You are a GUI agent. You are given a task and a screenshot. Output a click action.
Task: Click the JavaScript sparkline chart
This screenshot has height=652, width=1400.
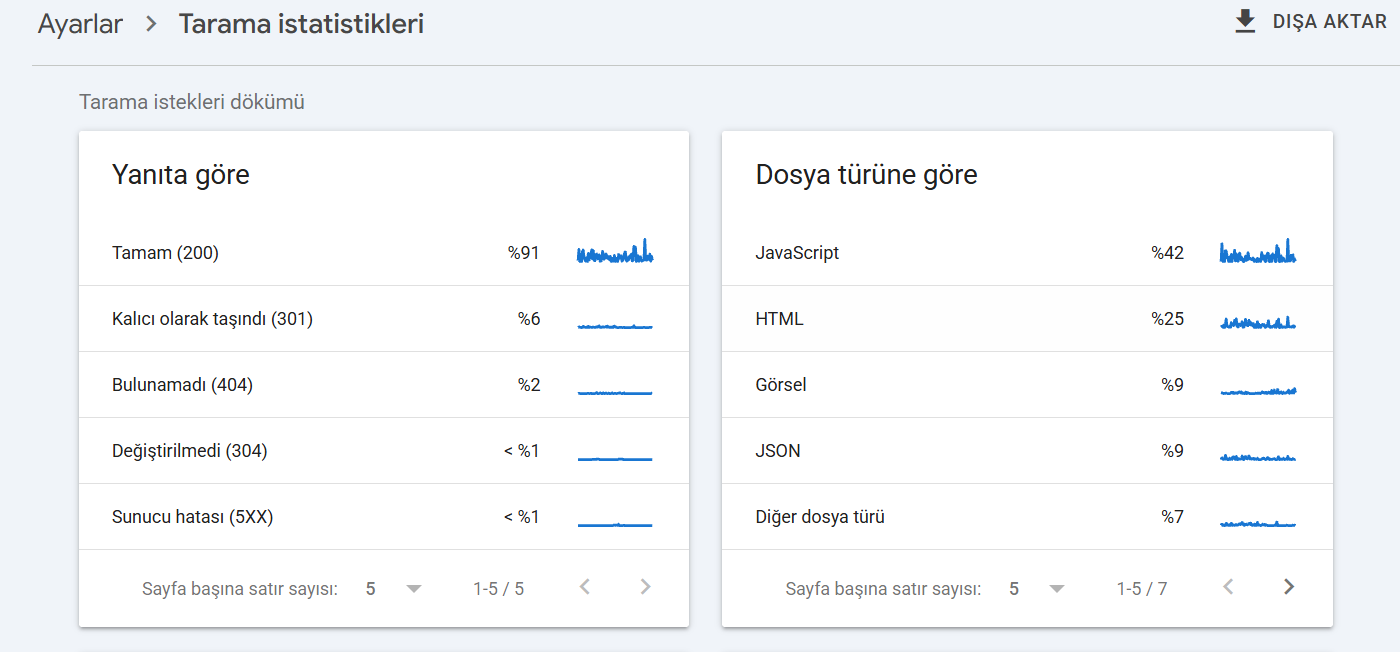point(1258,251)
